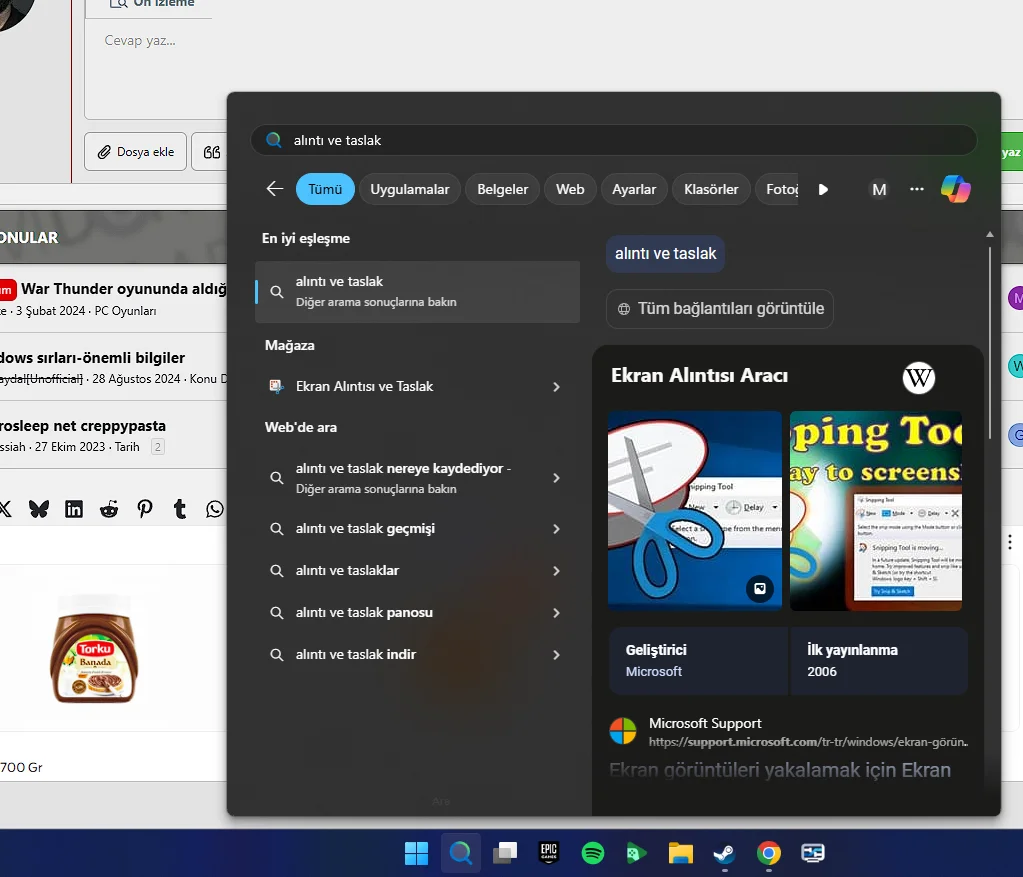Click the Geliştirici Microsoft info card

(698, 660)
